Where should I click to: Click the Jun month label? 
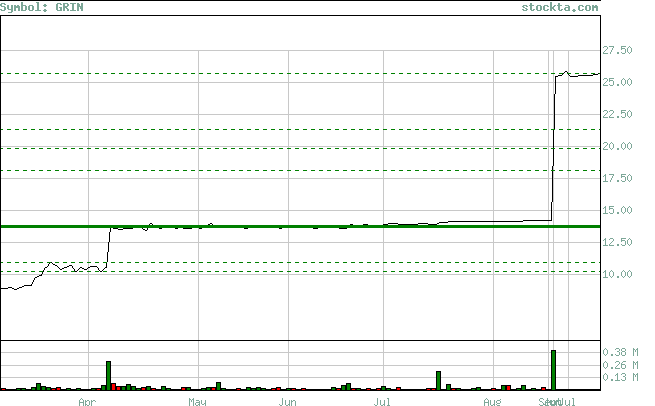[x=287, y=402]
